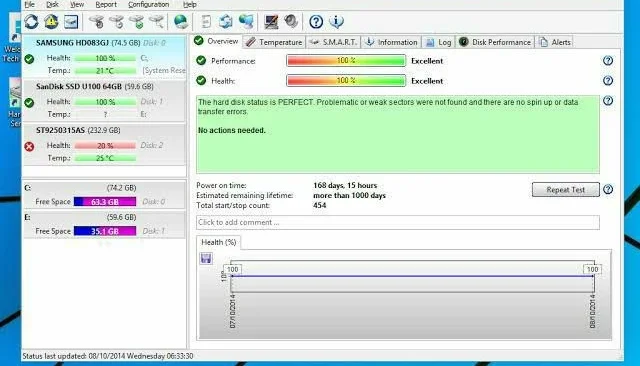
Task: Click the globe toolbar icon
Action: click(x=181, y=22)
